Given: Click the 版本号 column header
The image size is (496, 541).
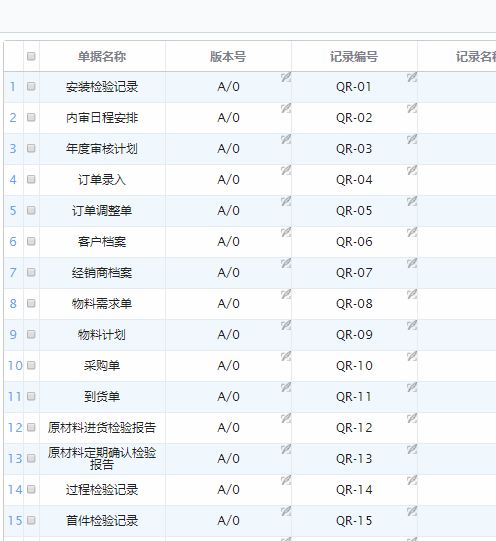Looking at the screenshot, I should click(228, 56).
